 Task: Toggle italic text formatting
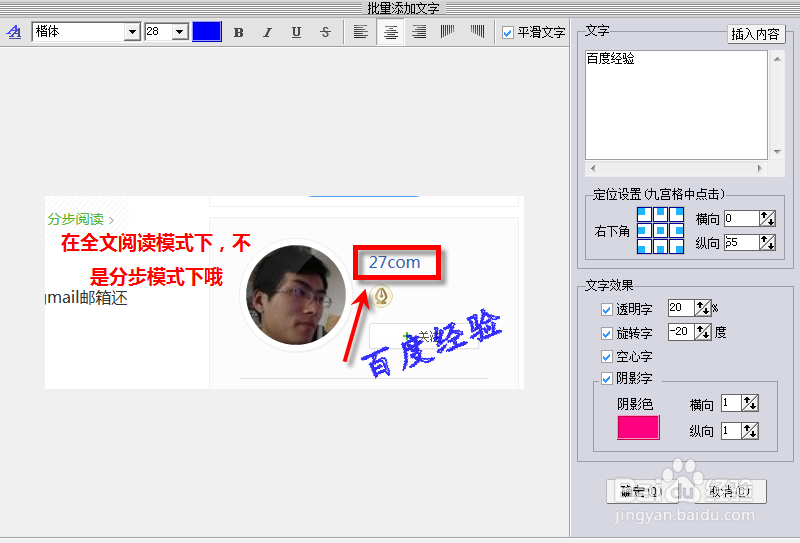[267, 33]
